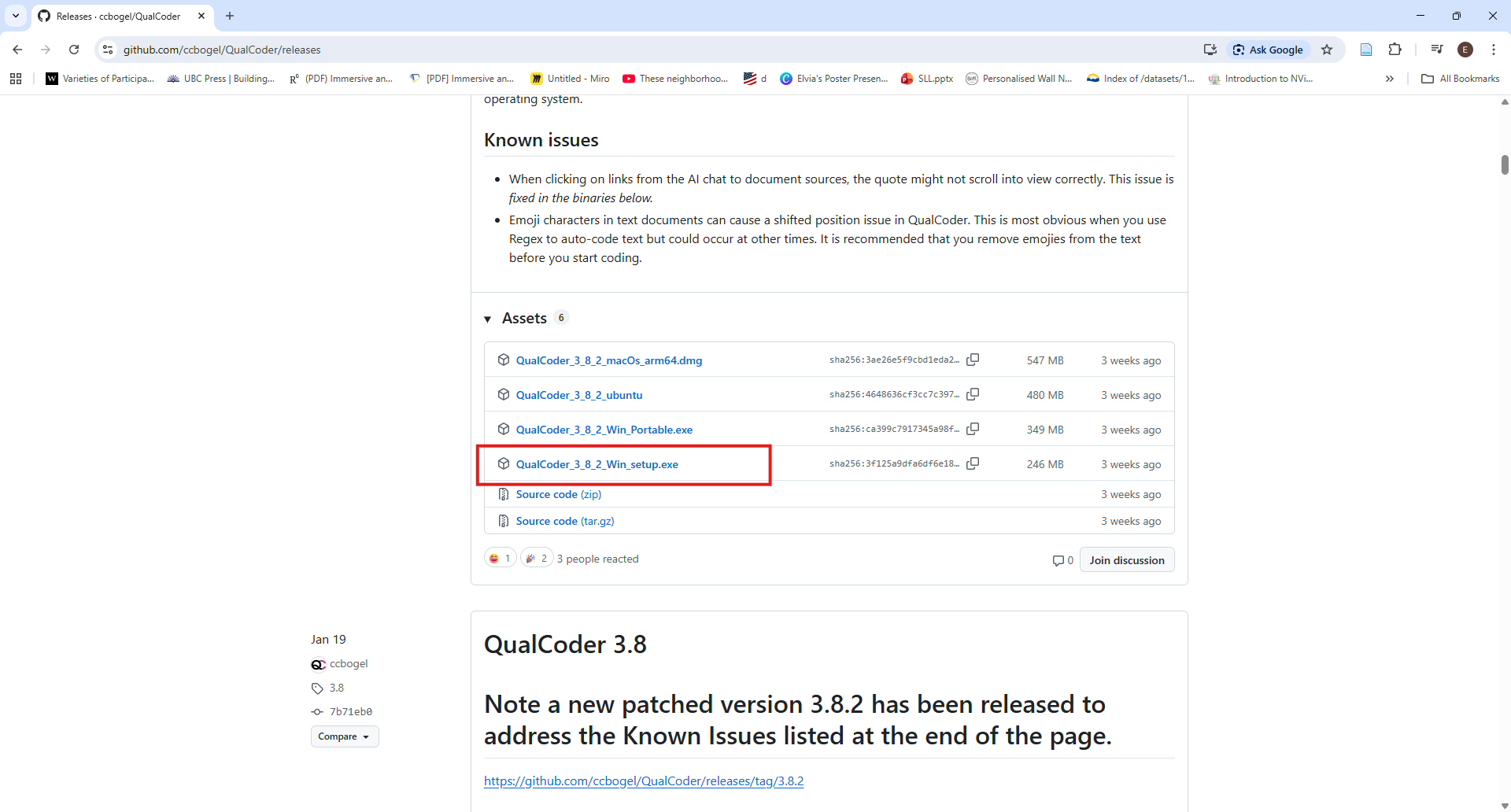
Task: Copy the sha256 hash for Win_setup.exe
Action: tap(973, 463)
